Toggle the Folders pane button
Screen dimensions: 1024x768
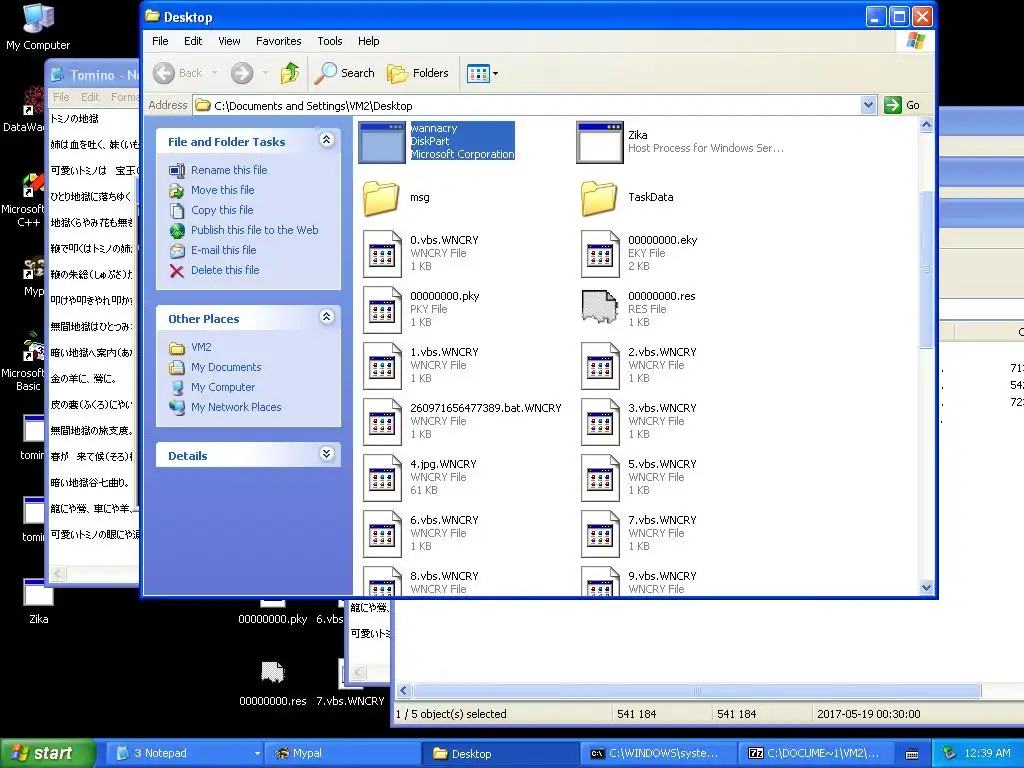418,73
